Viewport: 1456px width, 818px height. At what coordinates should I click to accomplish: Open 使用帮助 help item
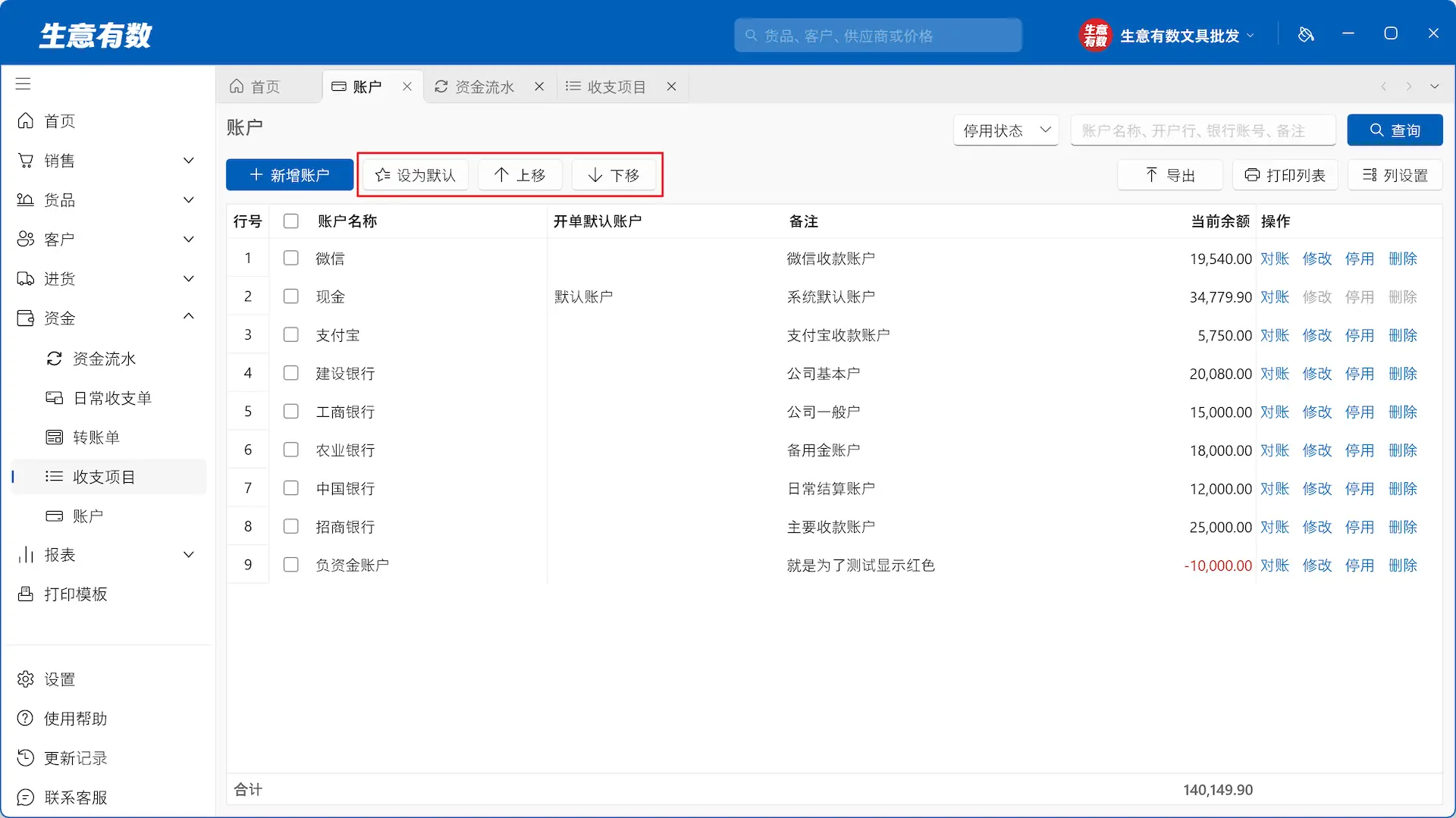(x=61, y=719)
